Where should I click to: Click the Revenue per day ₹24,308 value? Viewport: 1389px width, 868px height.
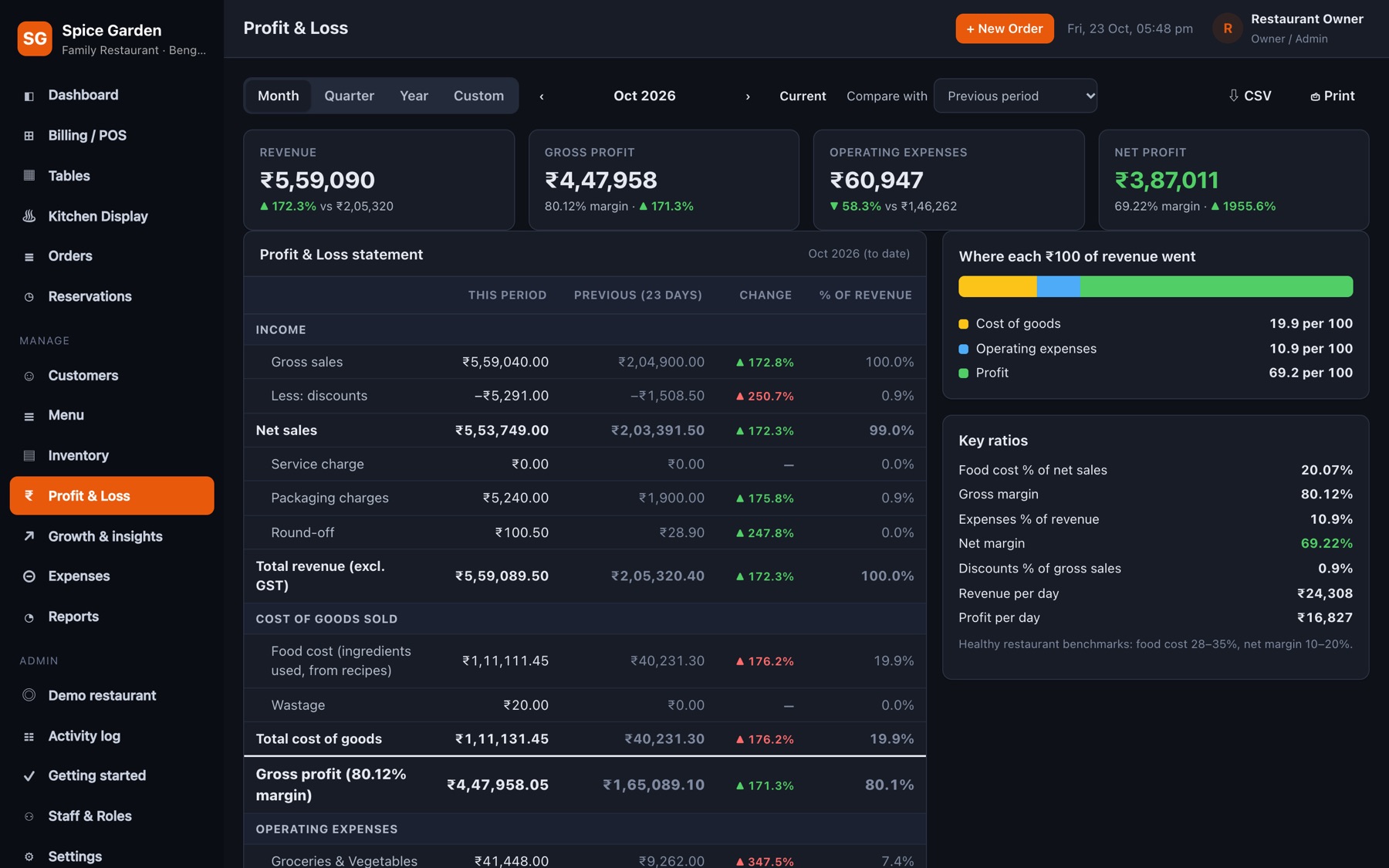tap(1324, 593)
